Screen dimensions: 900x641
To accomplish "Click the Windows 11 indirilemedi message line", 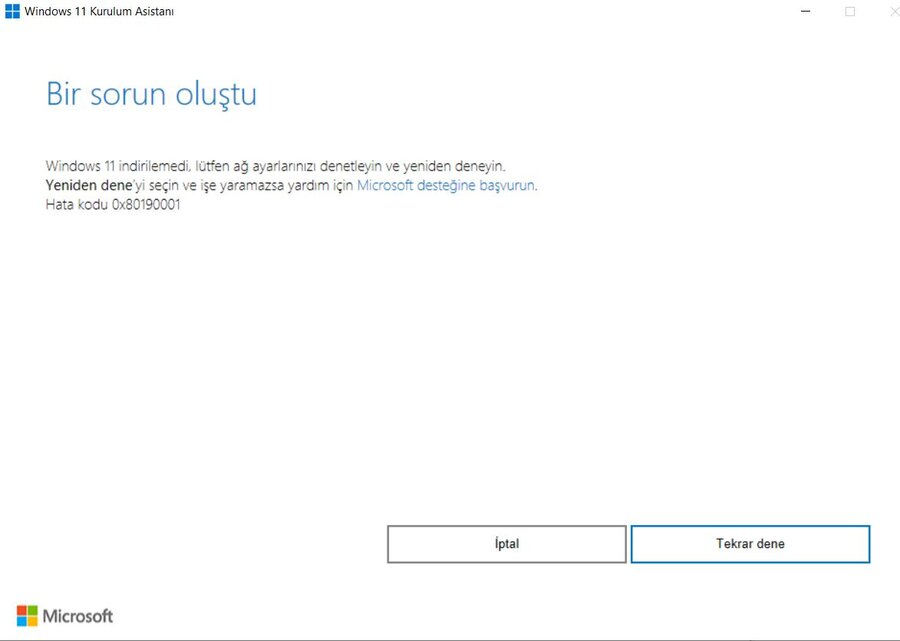I will pyautogui.click(x=276, y=166).
